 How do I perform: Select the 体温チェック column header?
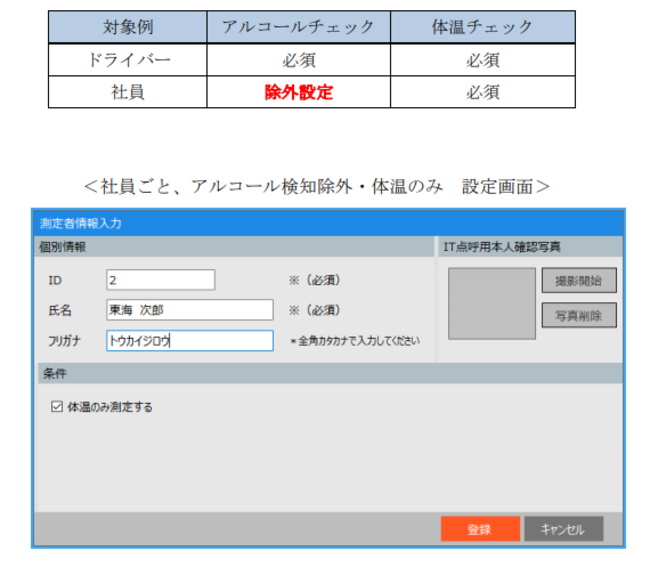click(x=482, y=27)
